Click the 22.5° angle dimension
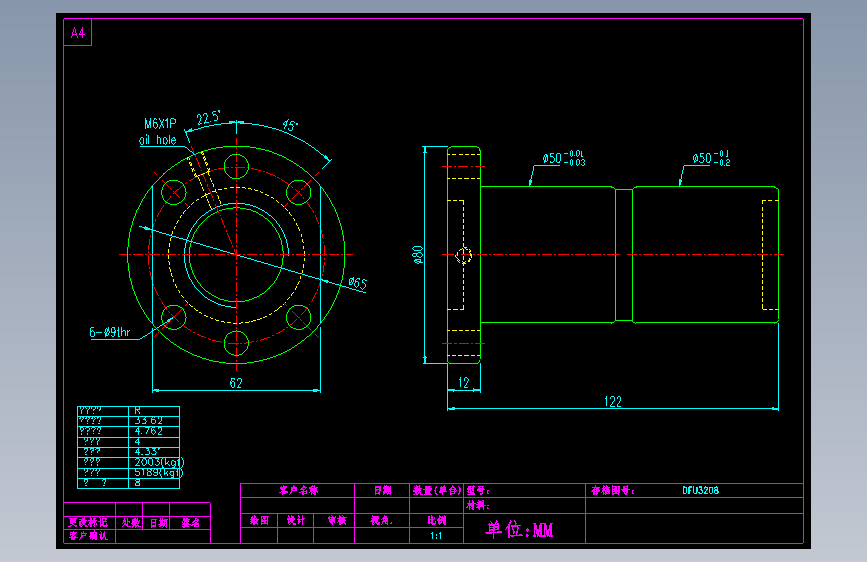Viewport: 867px width, 562px height. [x=208, y=118]
